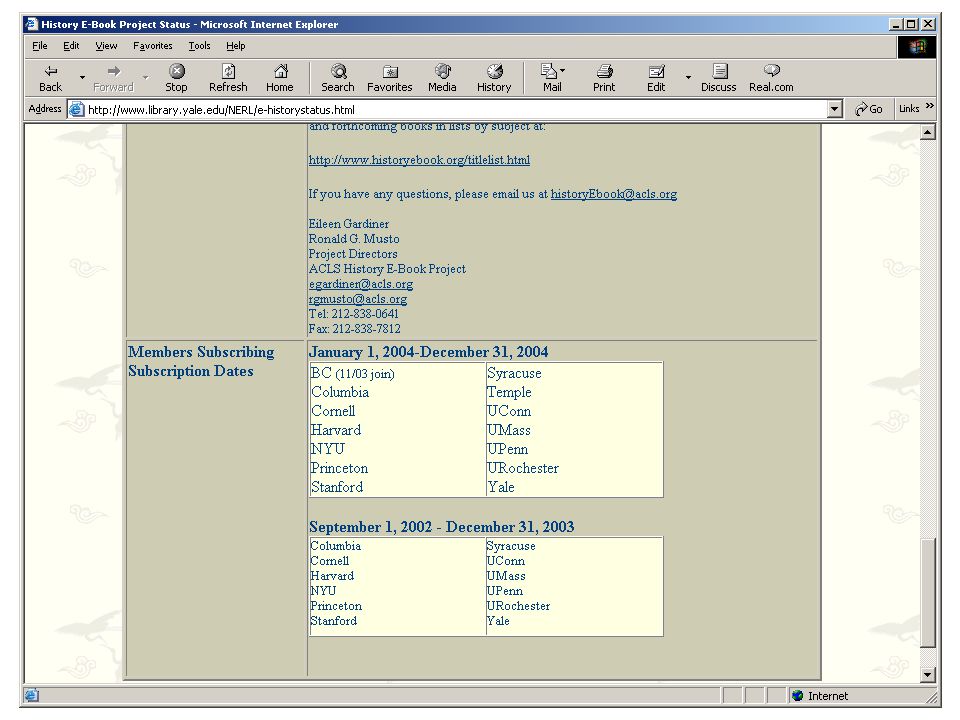Go Back using the toolbar arrow
The width and height of the screenshot is (960, 720).
(51, 78)
